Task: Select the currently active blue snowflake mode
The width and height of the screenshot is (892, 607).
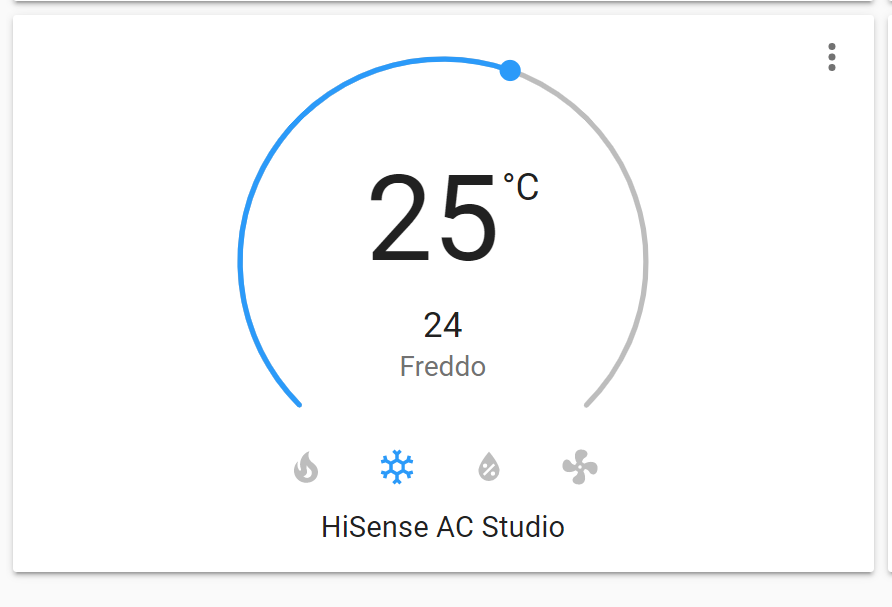Action: point(396,466)
